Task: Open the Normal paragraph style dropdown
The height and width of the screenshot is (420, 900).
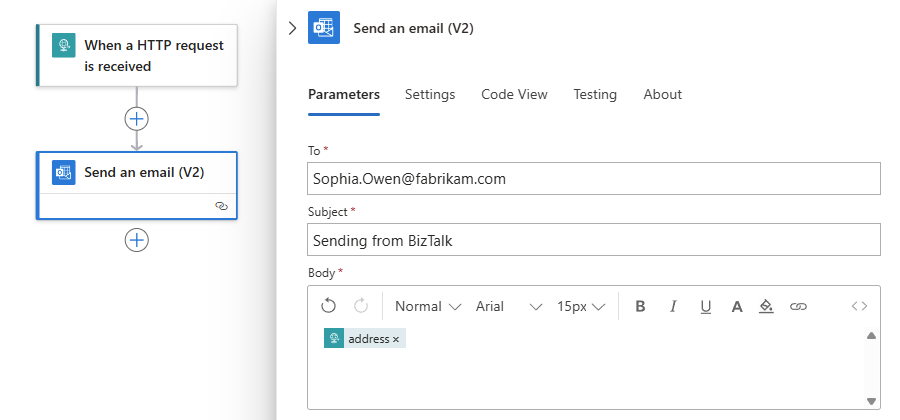Action: pos(428,306)
